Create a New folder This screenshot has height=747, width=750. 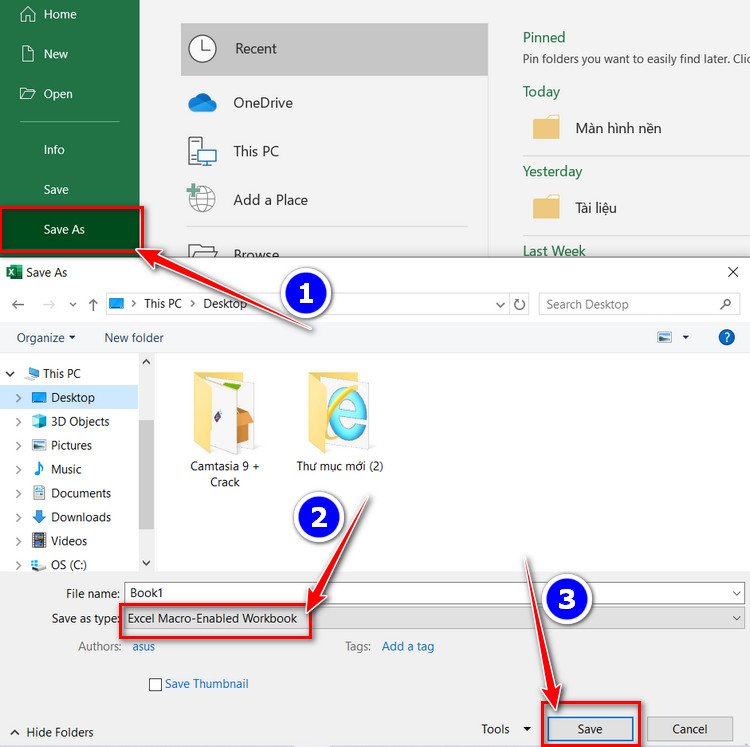pyautogui.click(x=134, y=338)
